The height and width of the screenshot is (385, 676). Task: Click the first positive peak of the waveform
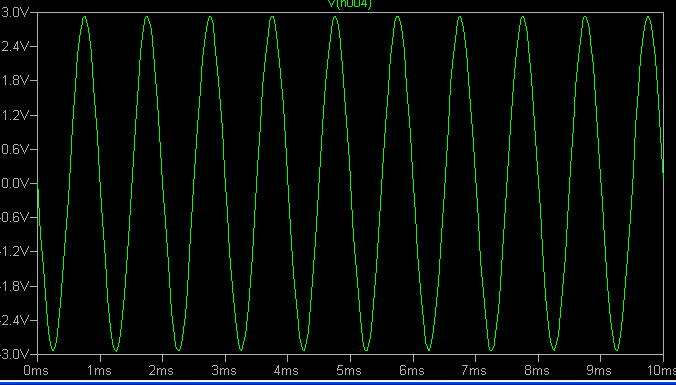point(84,17)
